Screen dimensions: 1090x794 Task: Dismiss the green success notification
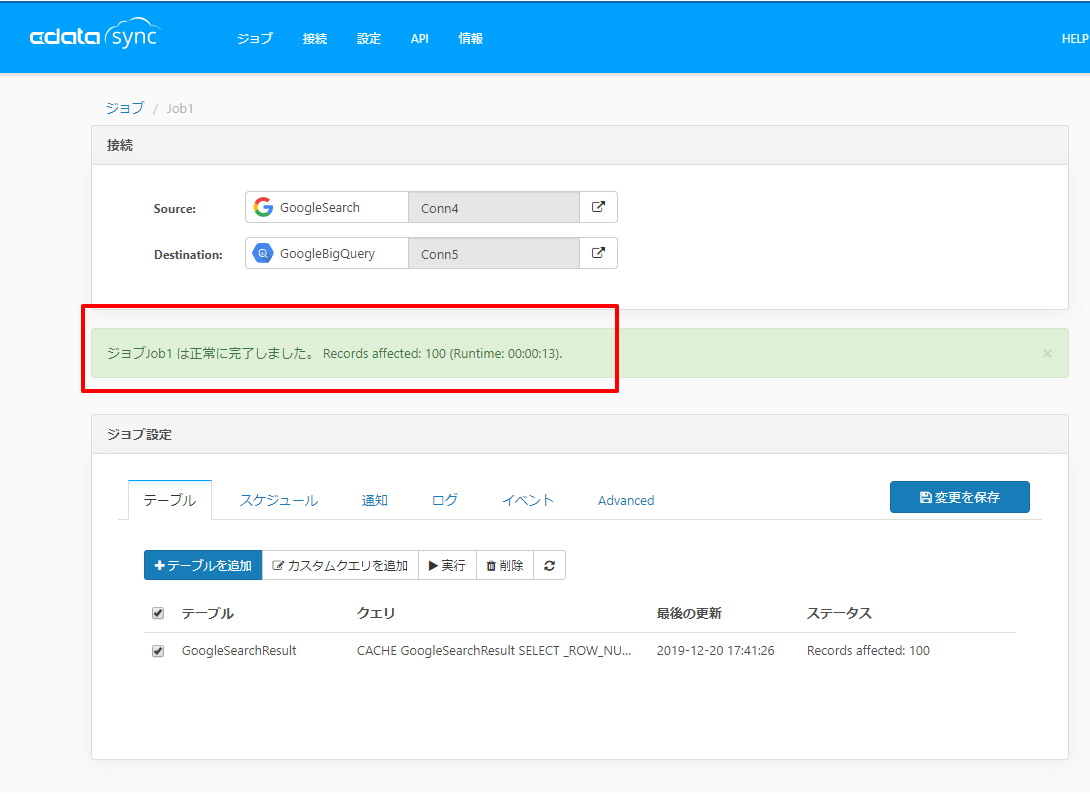[x=1047, y=353]
